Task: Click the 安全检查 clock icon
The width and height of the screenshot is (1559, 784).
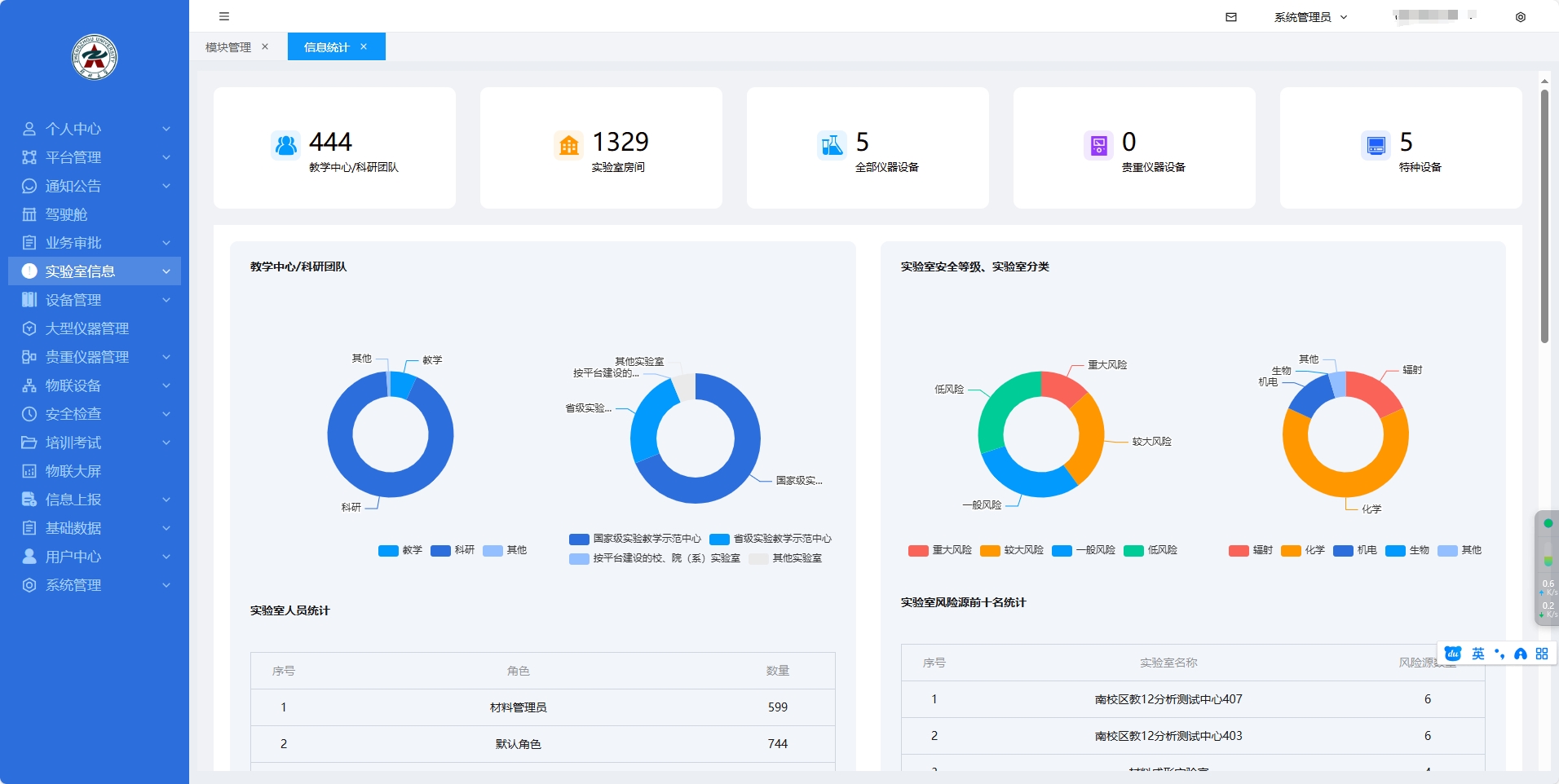Action: 29,414
